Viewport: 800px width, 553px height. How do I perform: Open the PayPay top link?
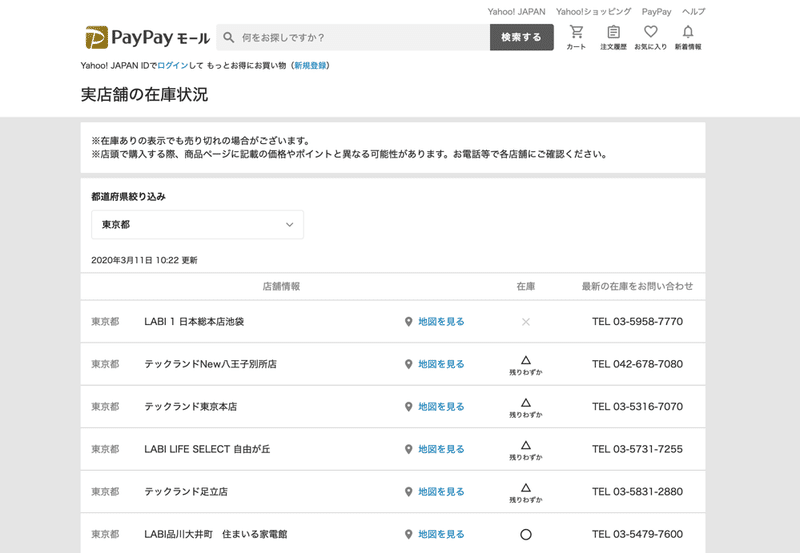coord(656,12)
